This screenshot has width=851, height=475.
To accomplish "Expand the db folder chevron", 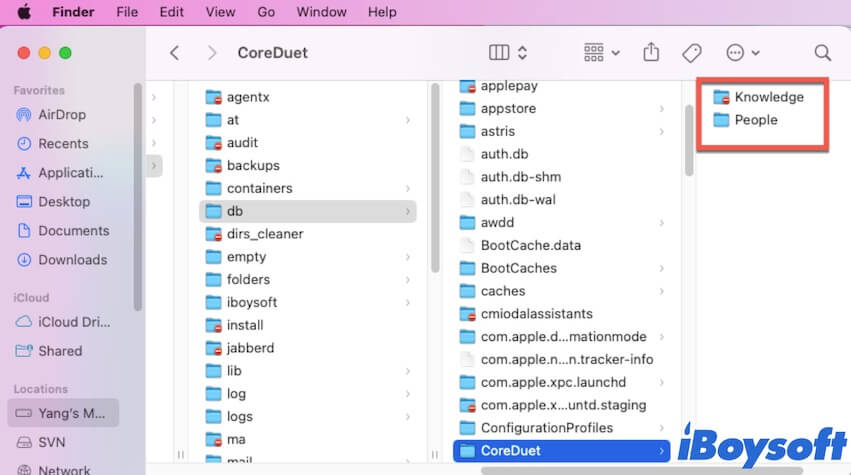I will pos(408,211).
